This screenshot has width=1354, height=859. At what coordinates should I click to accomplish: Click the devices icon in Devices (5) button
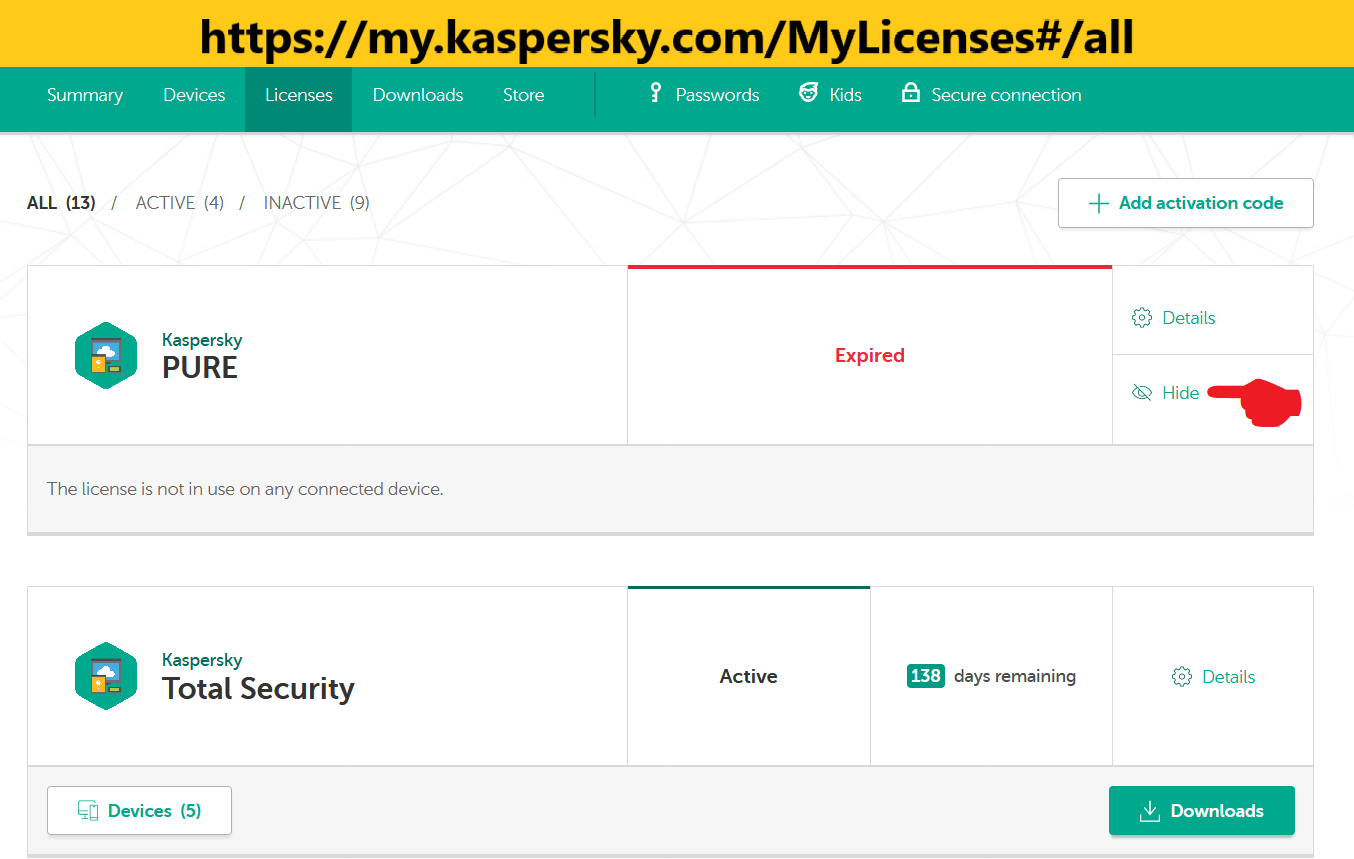pyautogui.click(x=88, y=811)
